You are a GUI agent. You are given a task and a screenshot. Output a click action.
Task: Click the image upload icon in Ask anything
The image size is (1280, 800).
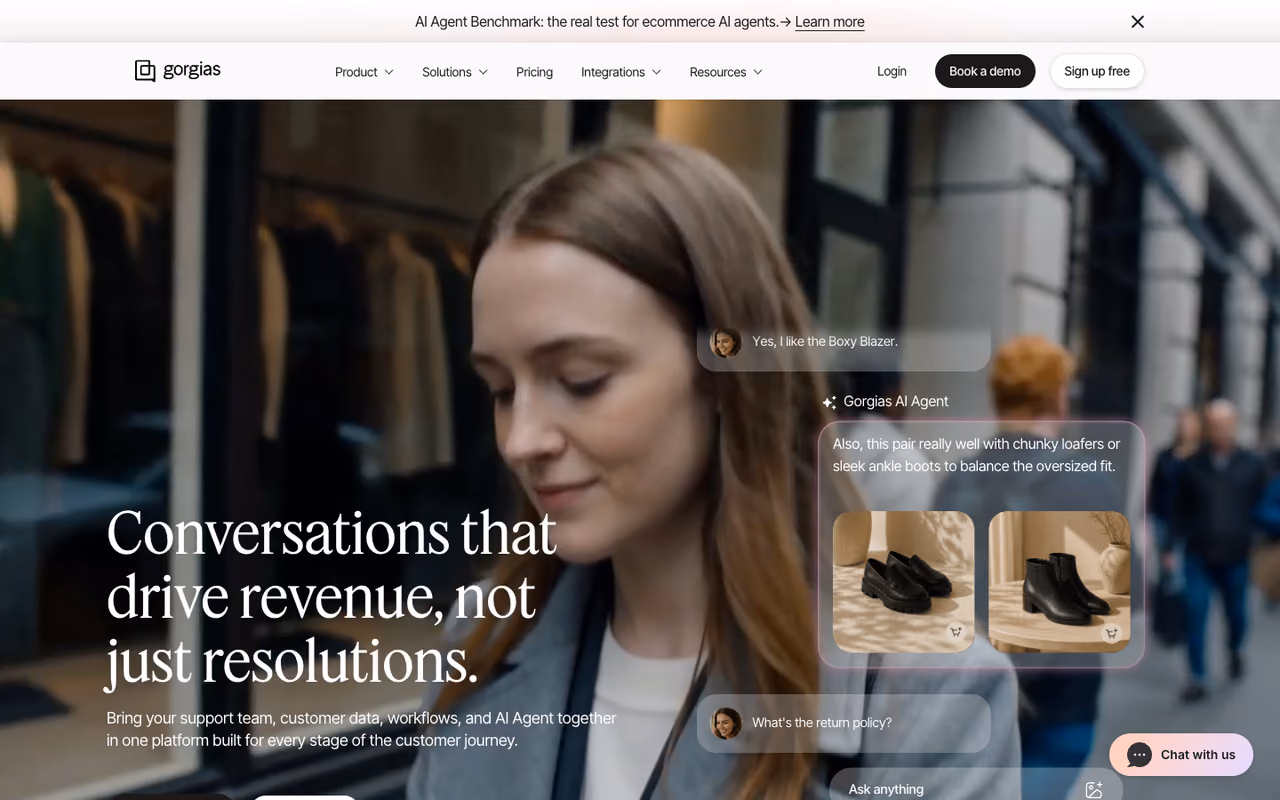pyautogui.click(x=1094, y=789)
